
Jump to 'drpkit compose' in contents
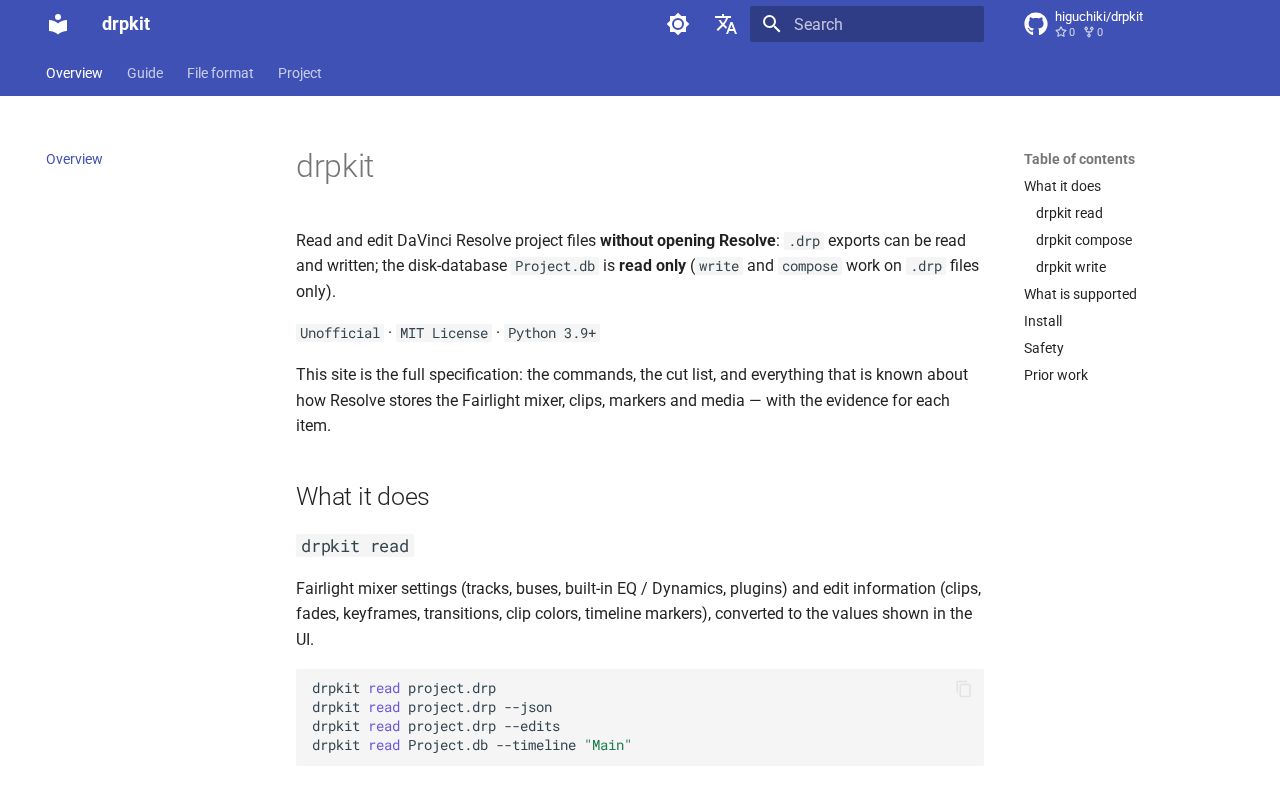(1084, 240)
